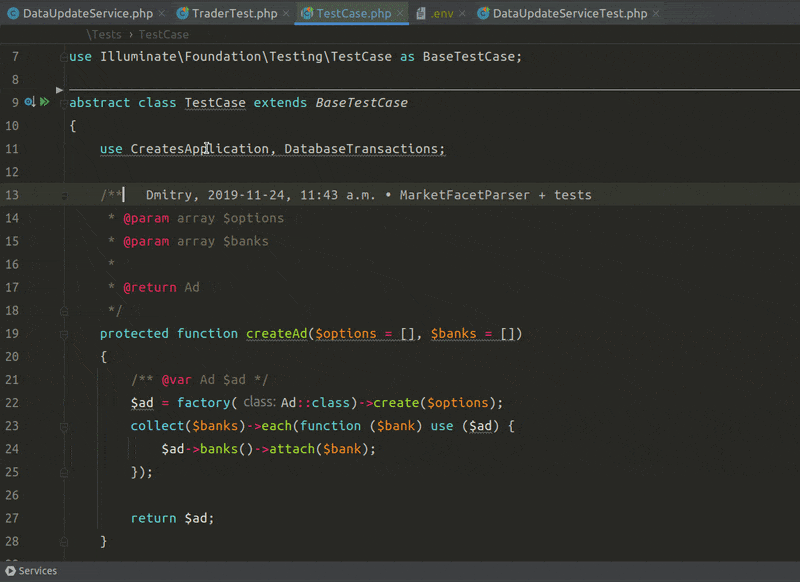Screen dimensions: 800x582
Task: Click the overridden method gutter icon on line 9
Action: 29,102
